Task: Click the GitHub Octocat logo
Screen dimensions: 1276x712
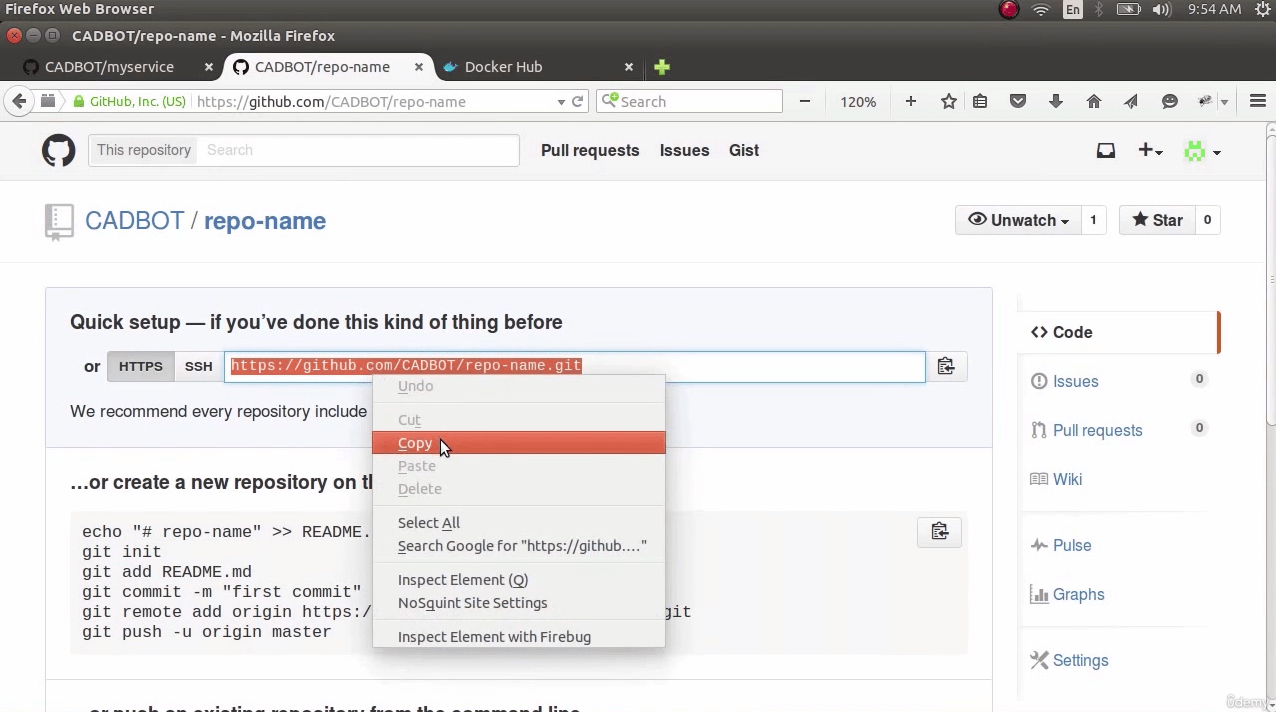Action: pyautogui.click(x=58, y=150)
